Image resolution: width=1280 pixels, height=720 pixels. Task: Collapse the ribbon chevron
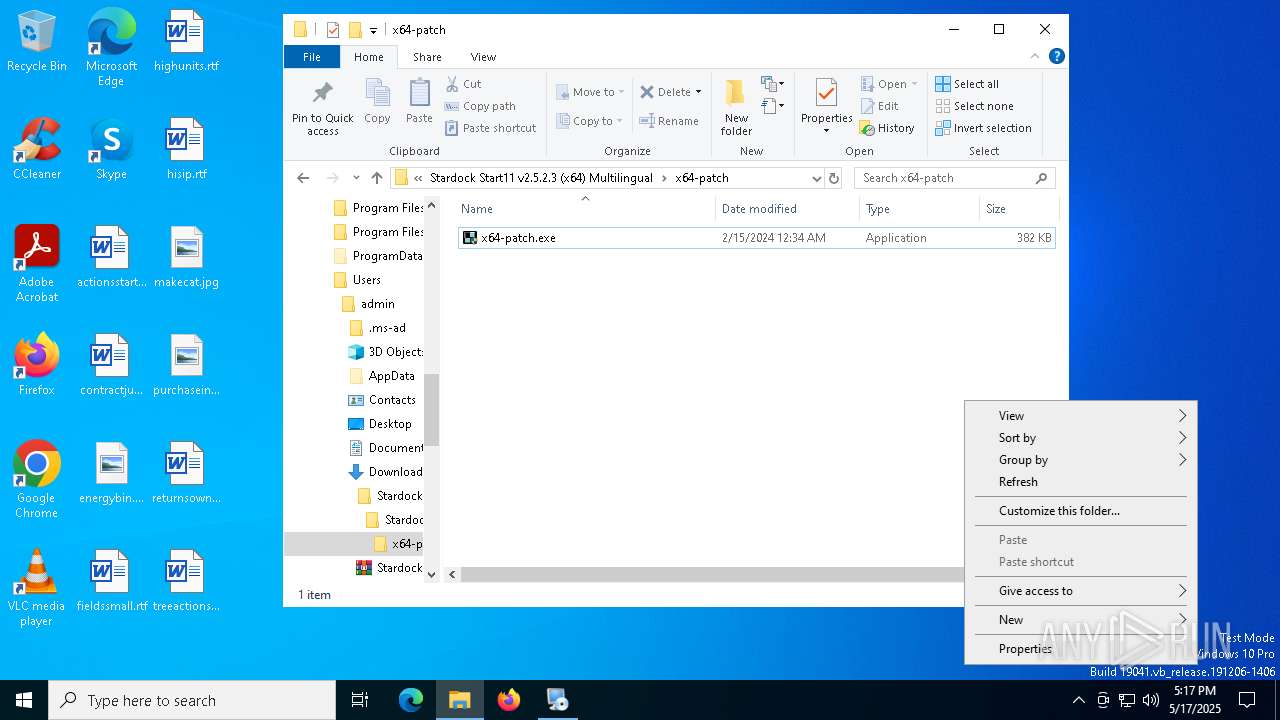pos(1035,57)
